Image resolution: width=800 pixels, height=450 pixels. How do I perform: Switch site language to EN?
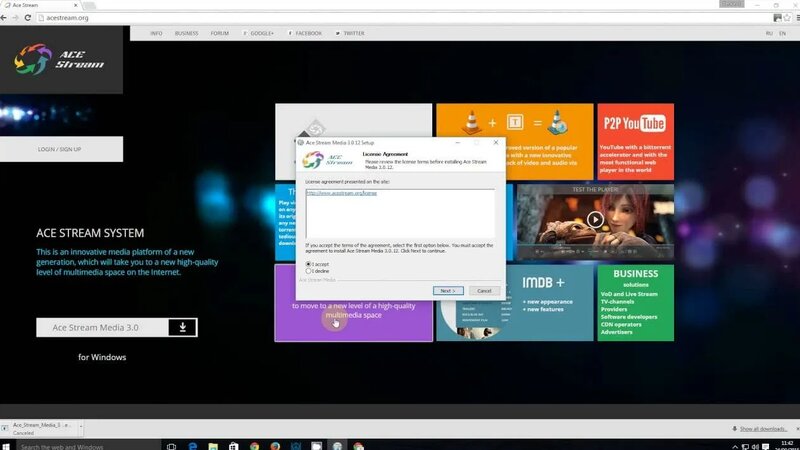782,33
